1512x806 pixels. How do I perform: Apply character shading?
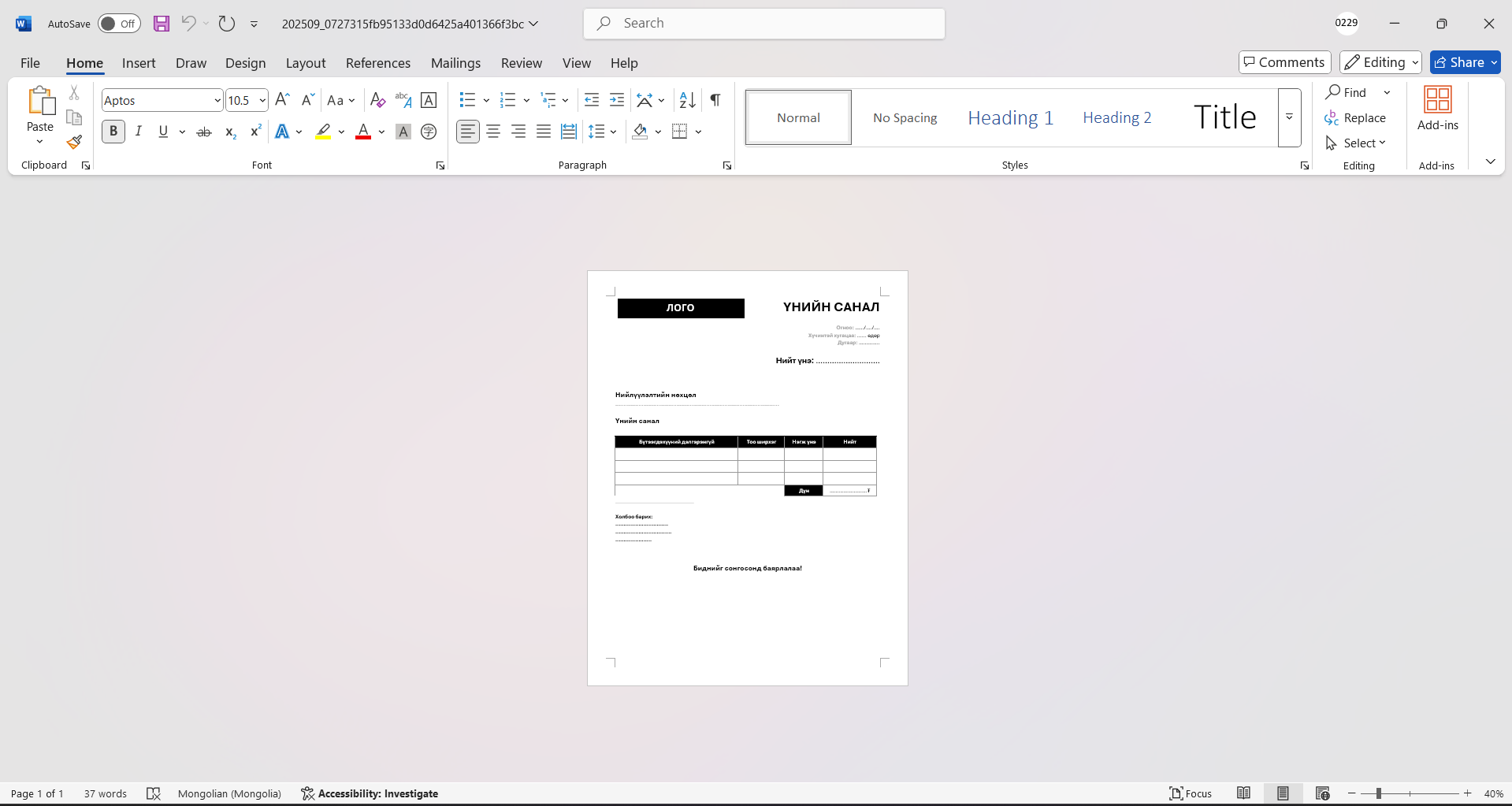point(403,132)
